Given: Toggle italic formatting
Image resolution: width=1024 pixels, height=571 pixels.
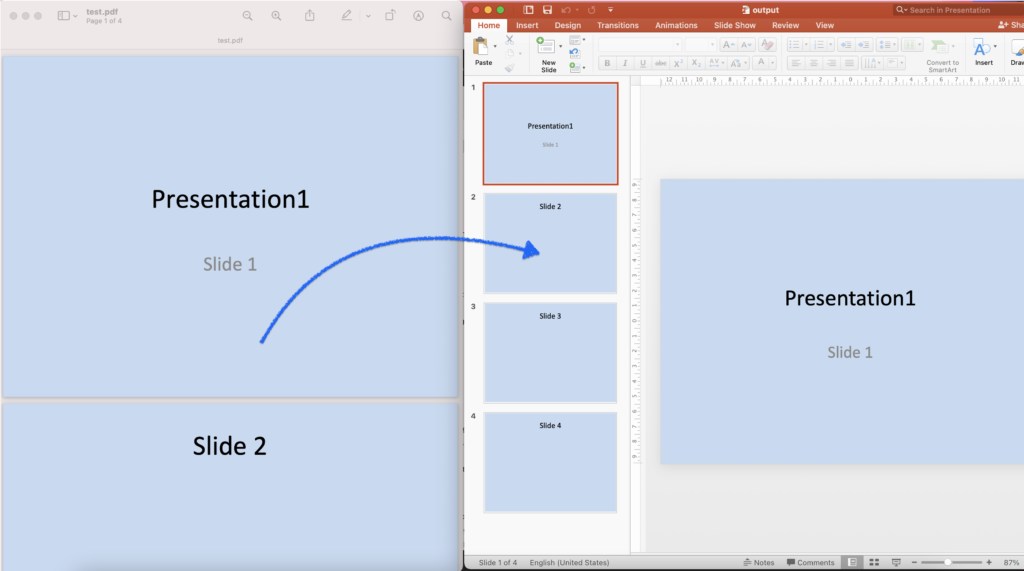Looking at the screenshot, I should (x=625, y=63).
